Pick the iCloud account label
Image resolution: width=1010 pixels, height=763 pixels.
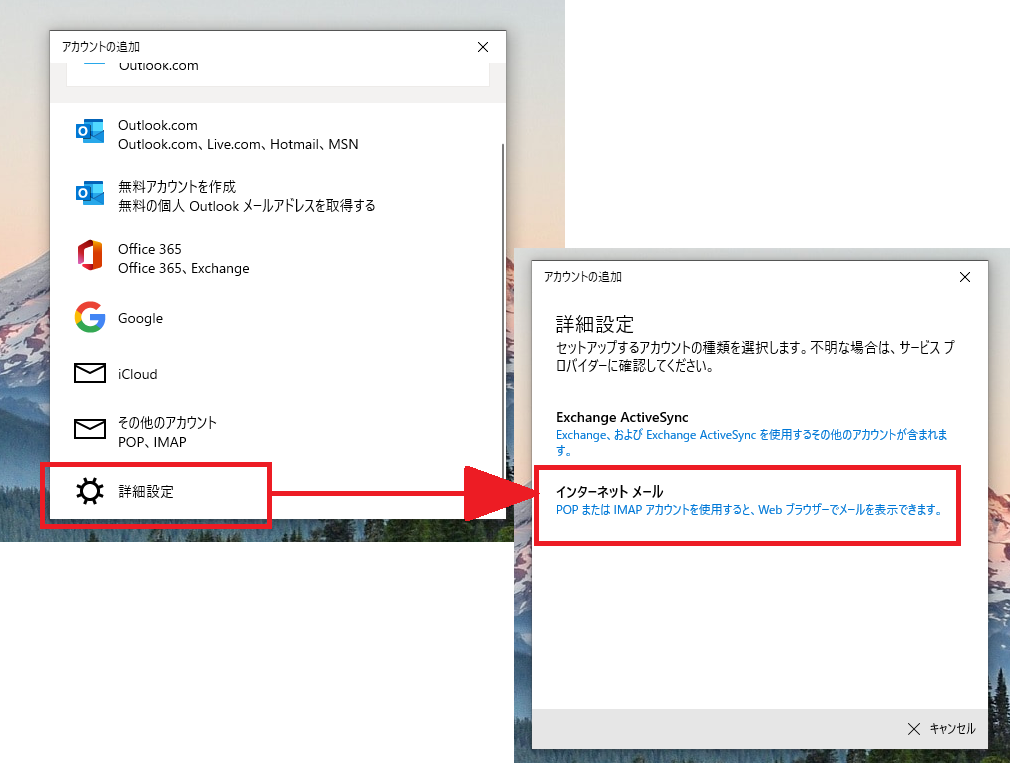point(138,374)
